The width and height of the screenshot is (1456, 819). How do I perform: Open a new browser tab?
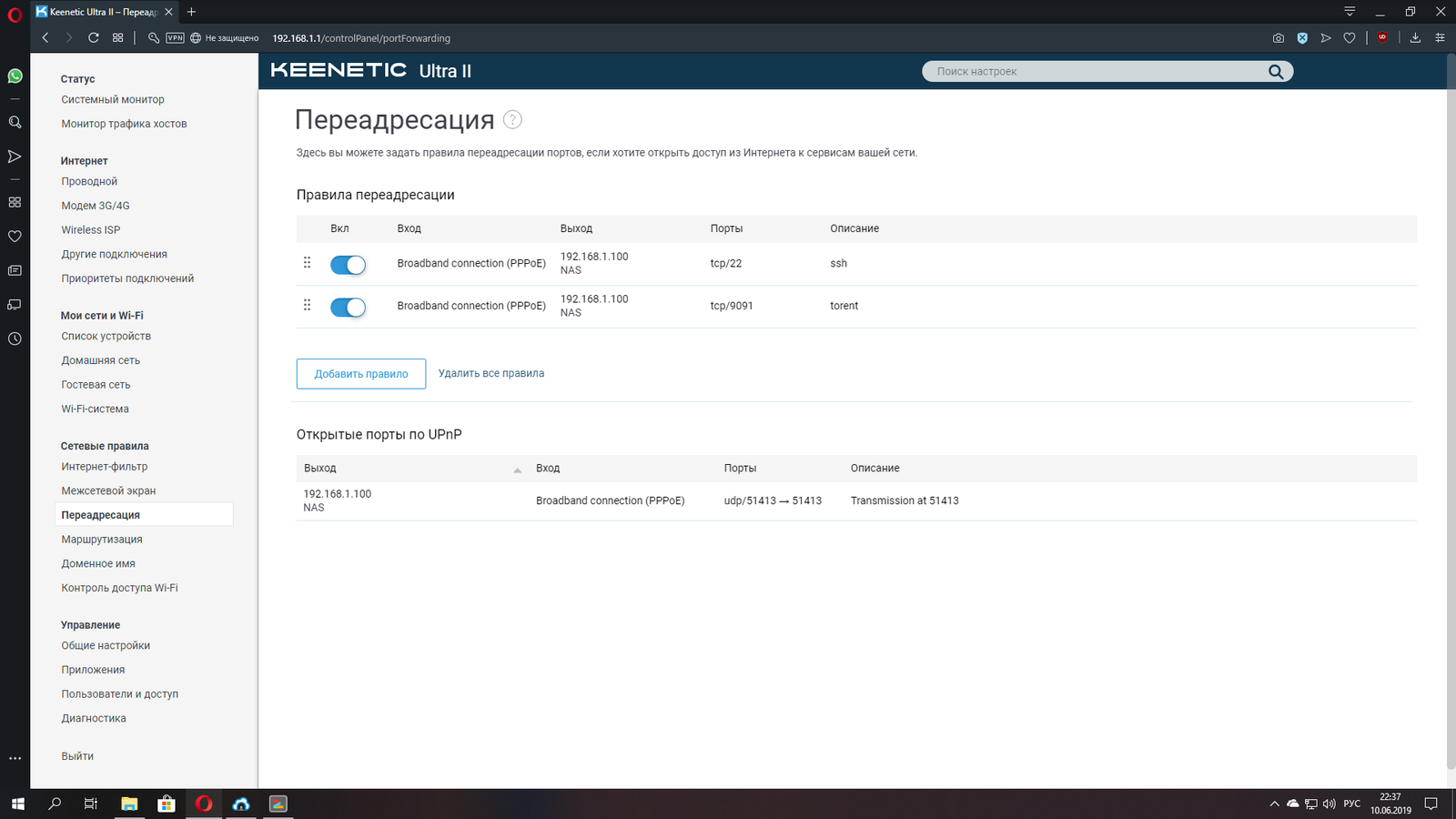point(191,12)
